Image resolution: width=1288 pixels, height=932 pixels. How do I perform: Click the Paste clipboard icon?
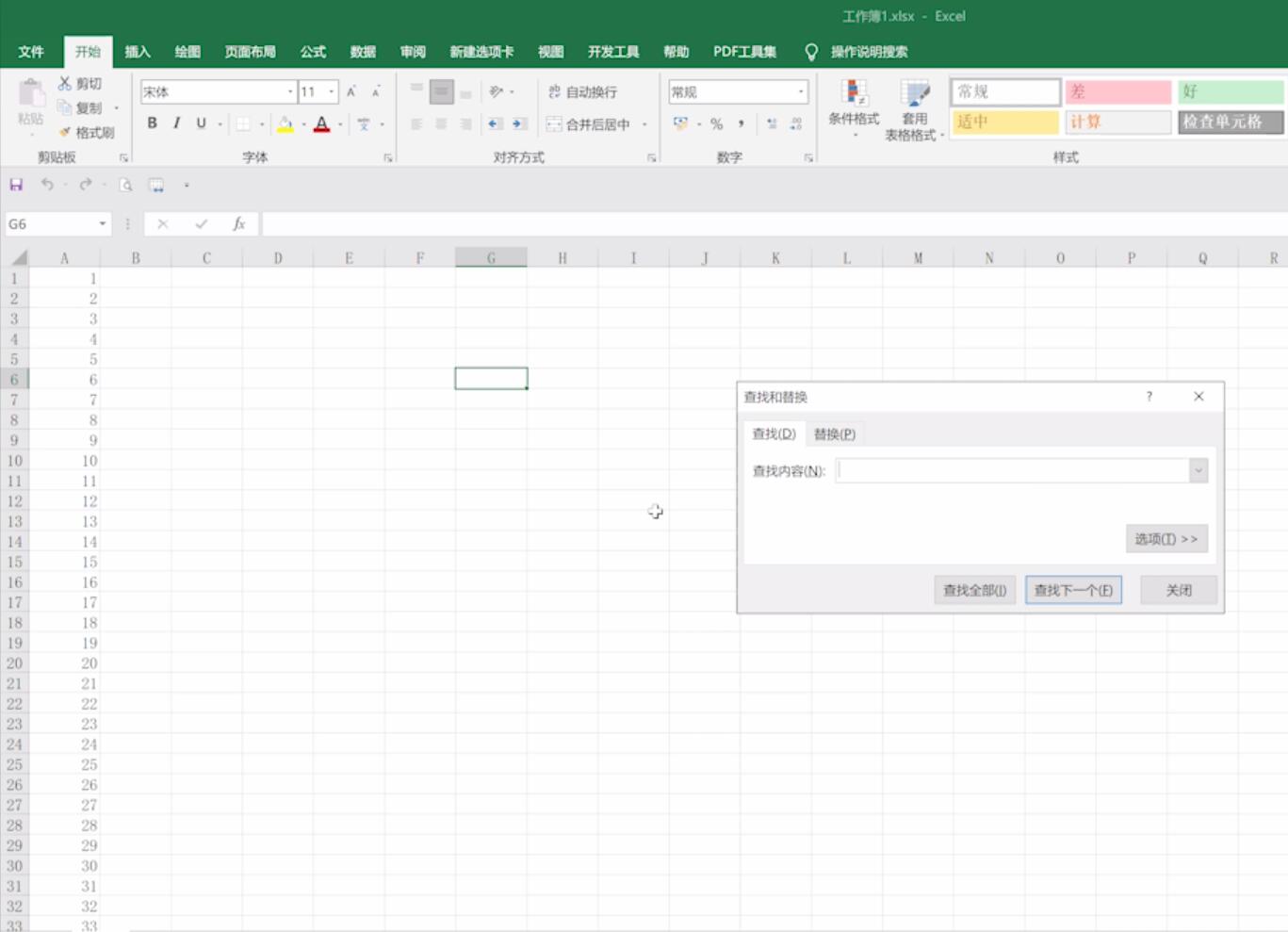pyautogui.click(x=30, y=94)
